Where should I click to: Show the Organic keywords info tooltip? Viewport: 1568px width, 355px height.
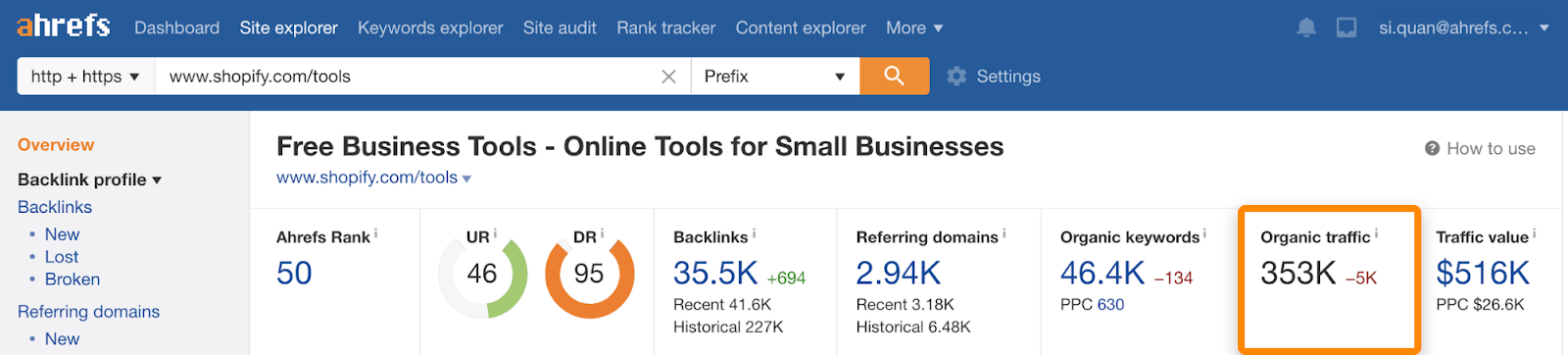click(1204, 234)
